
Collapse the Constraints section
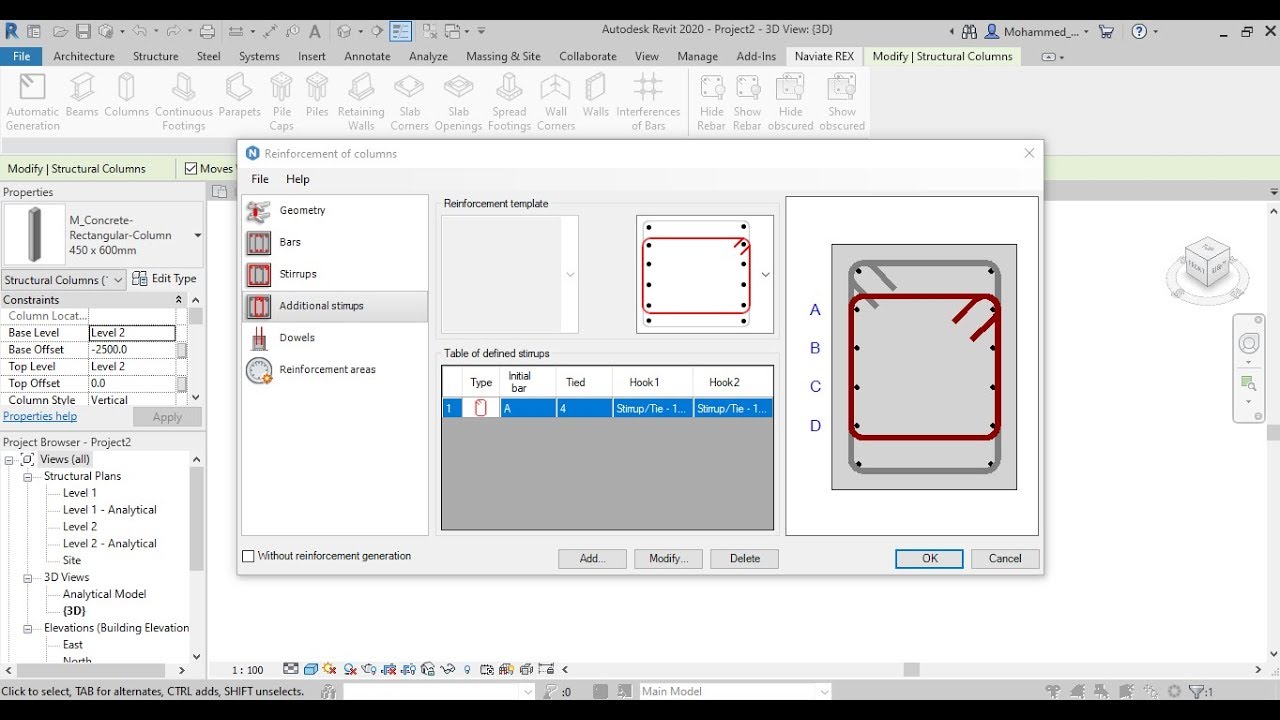click(x=179, y=300)
